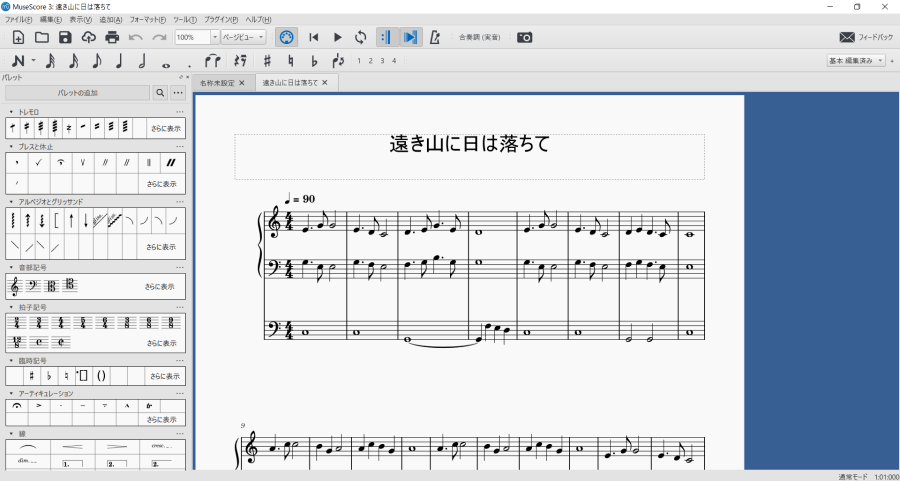Click the undo arrow icon
Viewport: 900px width, 481px height.
coord(135,37)
